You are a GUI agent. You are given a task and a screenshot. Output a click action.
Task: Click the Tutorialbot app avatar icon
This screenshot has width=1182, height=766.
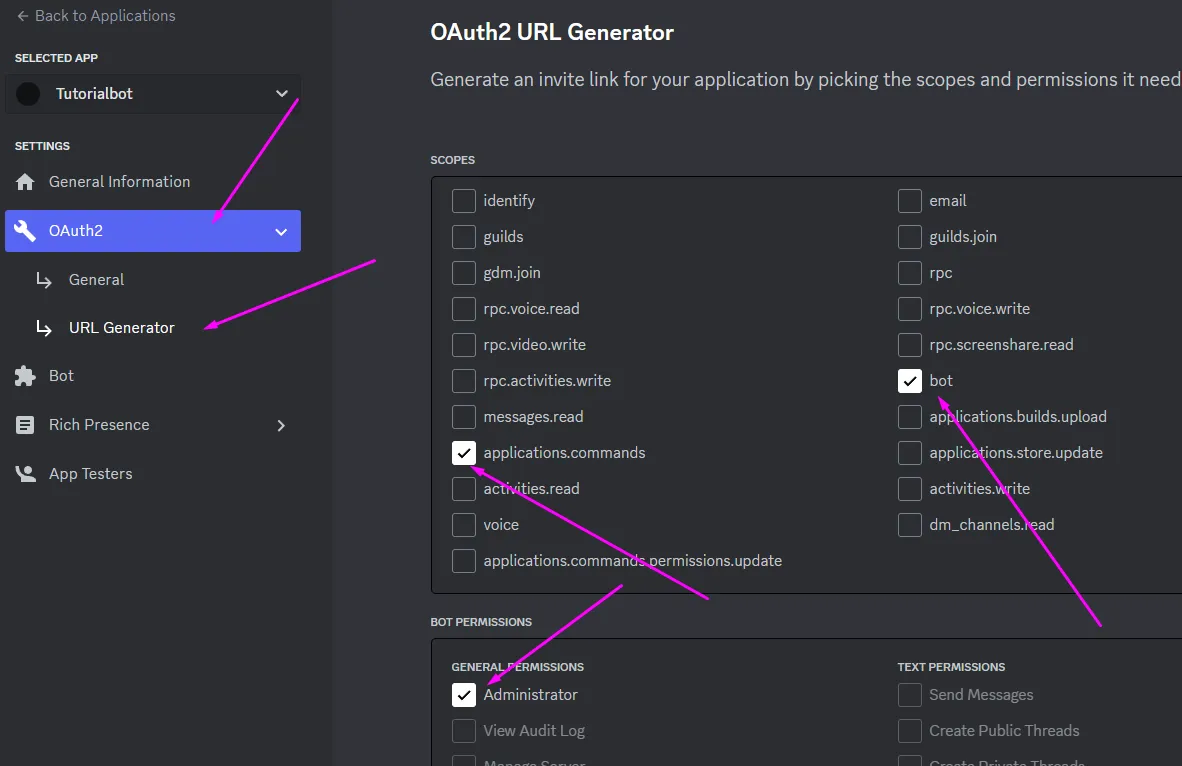point(28,93)
